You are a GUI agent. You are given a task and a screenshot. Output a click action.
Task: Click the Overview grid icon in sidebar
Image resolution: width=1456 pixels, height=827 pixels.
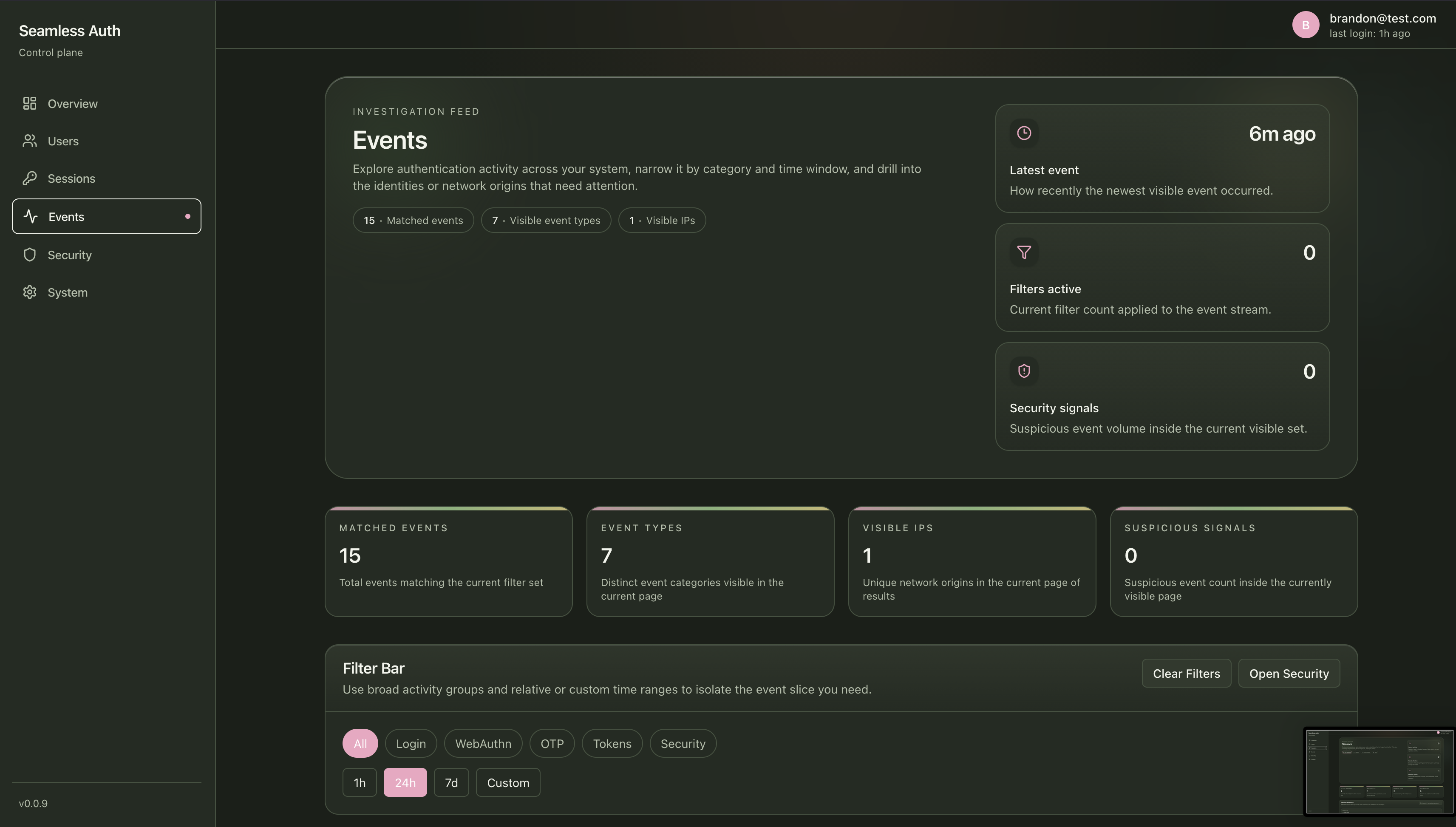pos(29,103)
